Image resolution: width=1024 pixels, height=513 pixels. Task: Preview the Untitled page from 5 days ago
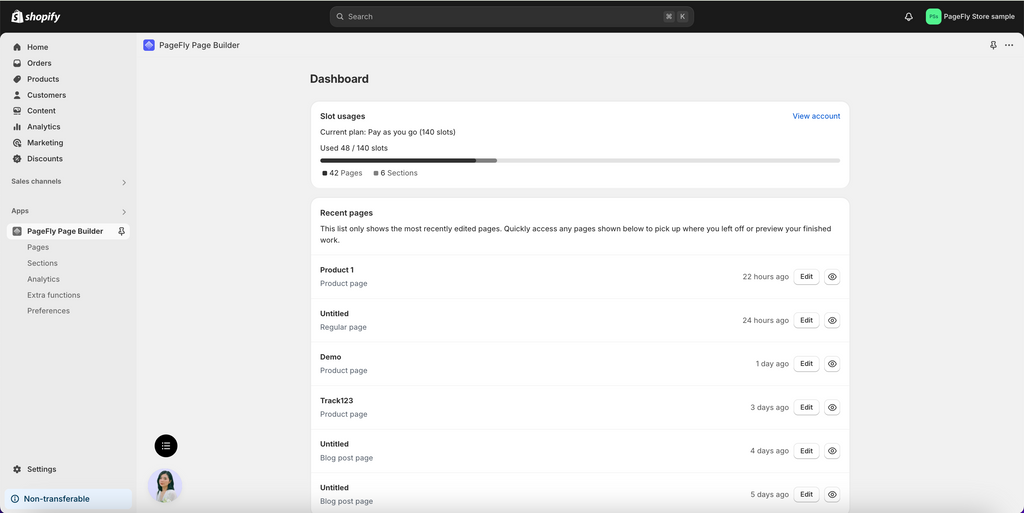tap(832, 495)
